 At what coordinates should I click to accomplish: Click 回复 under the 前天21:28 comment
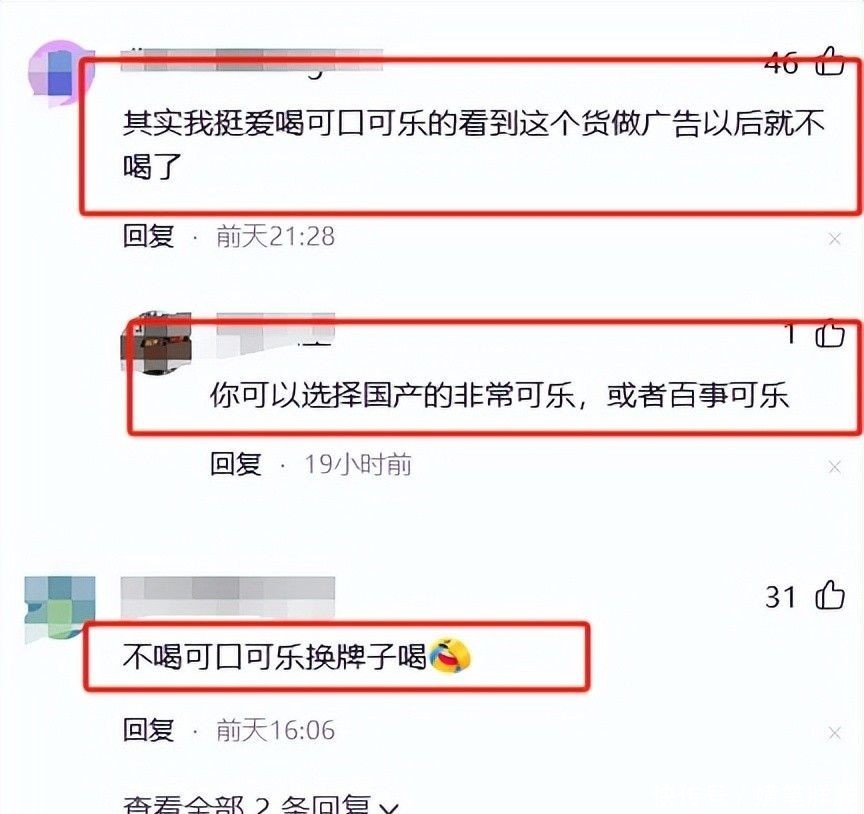click(x=149, y=236)
